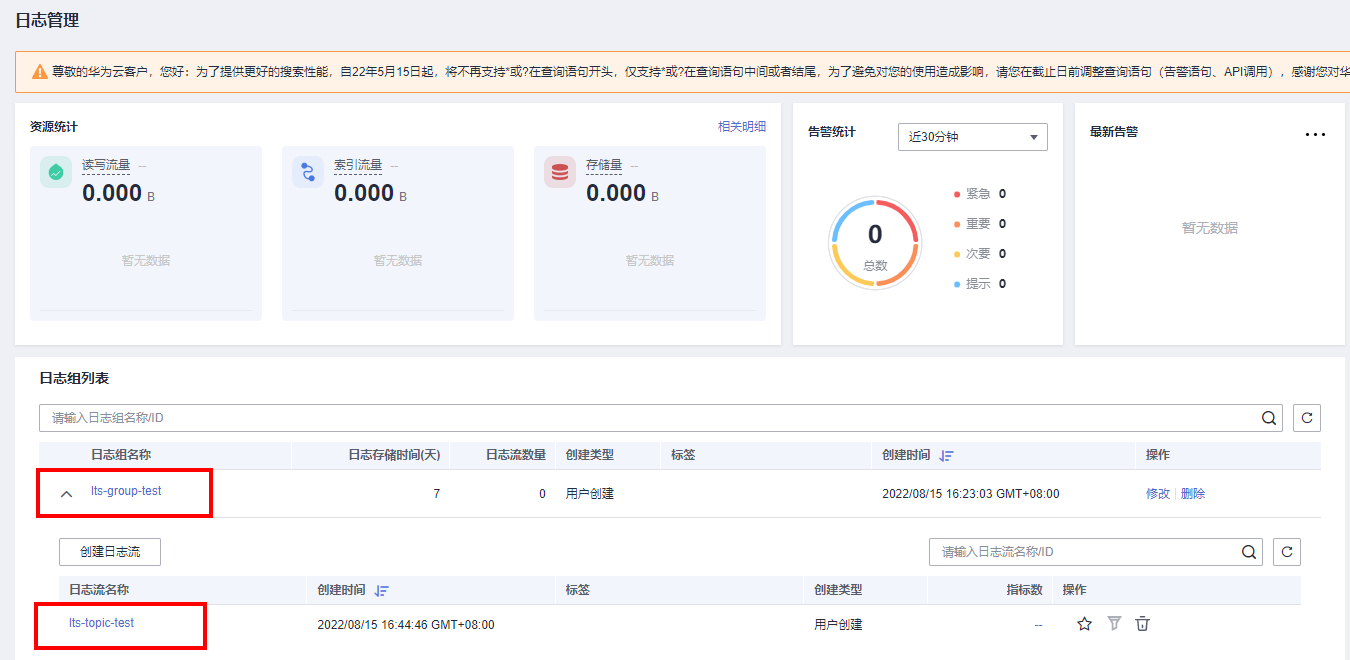
Task: Open the 相关明细 link
Action: tap(741, 126)
